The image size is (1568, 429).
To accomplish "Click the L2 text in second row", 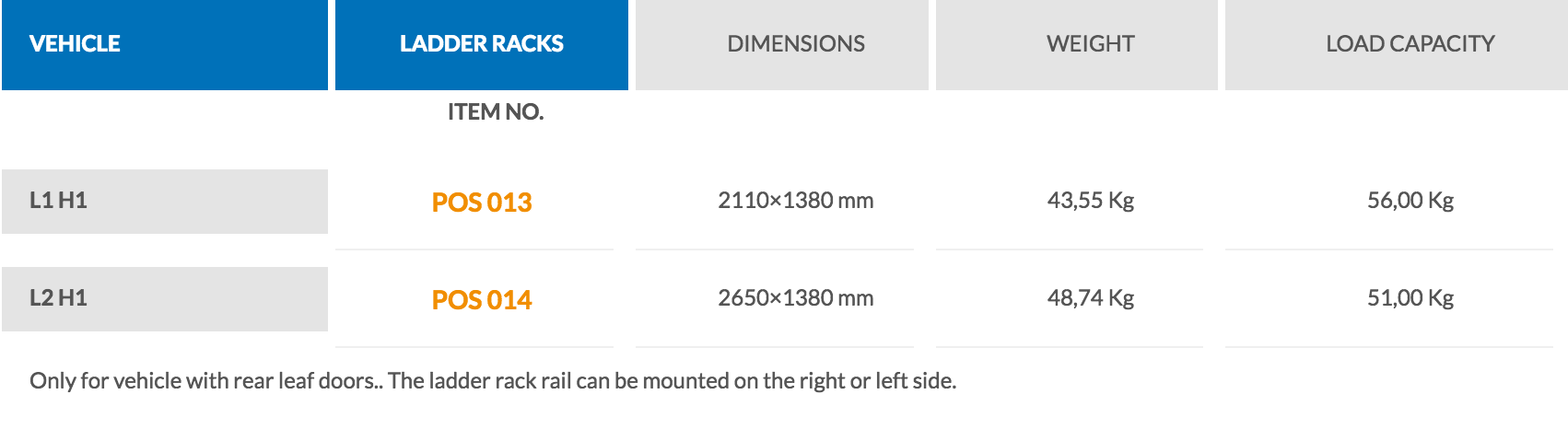I will tap(41, 297).
